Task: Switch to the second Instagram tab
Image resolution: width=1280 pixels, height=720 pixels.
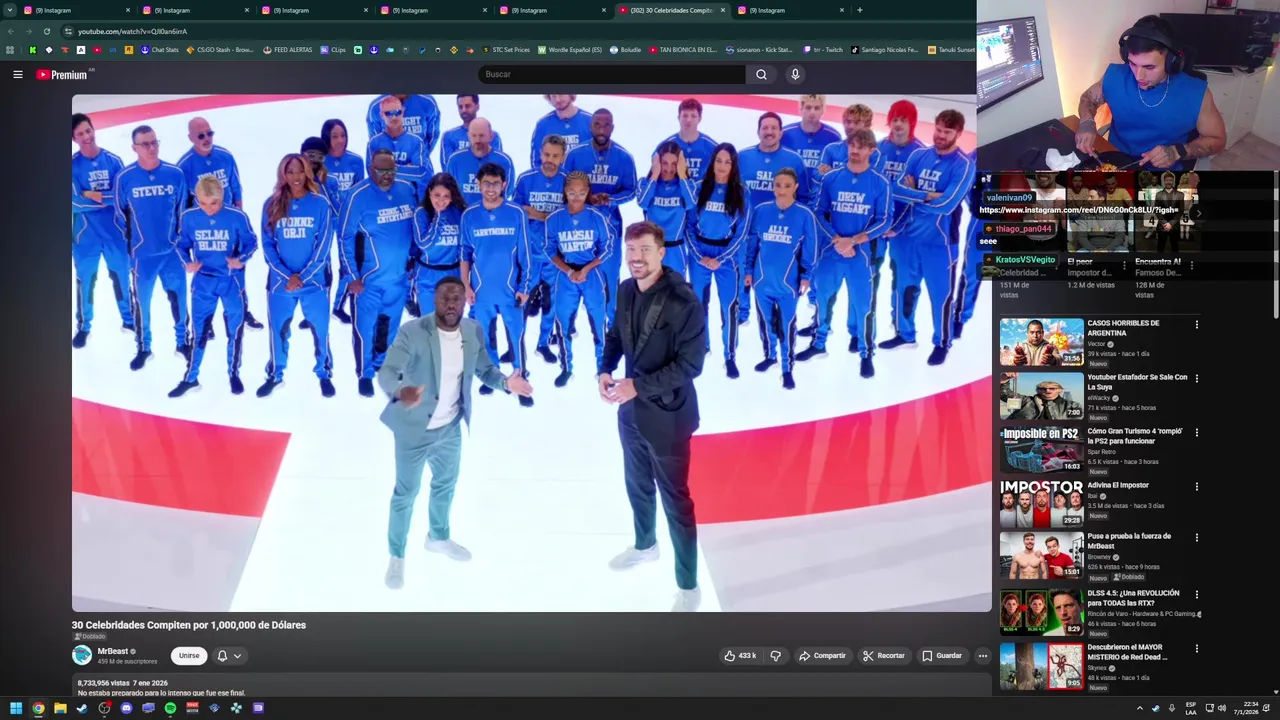Action: [195, 10]
